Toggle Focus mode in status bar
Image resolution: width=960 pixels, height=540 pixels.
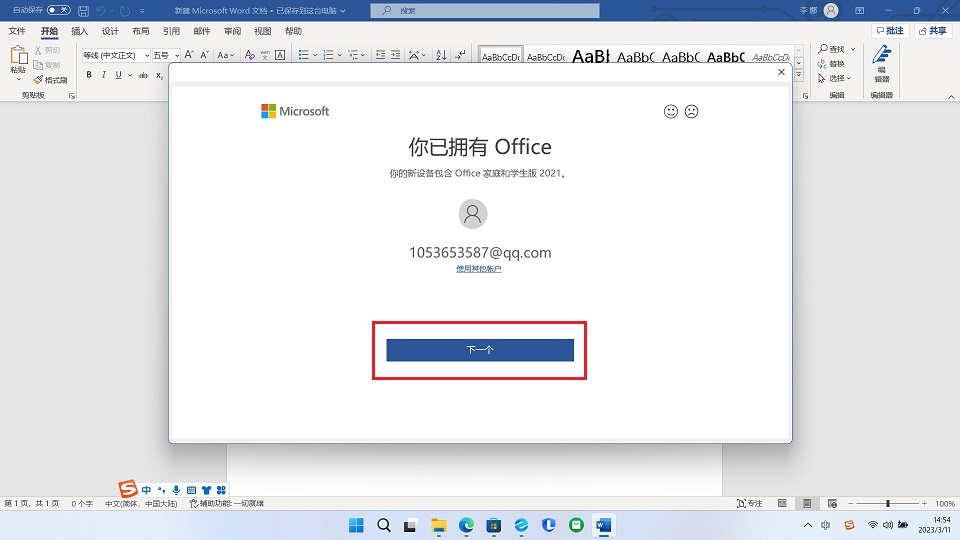tap(750, 503)
